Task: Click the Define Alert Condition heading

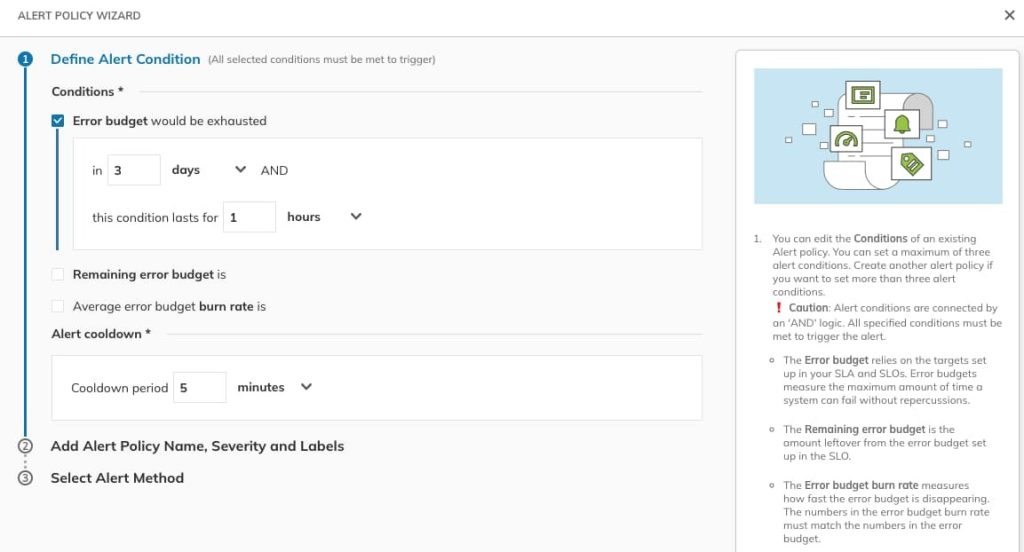Action: [125, 59]
